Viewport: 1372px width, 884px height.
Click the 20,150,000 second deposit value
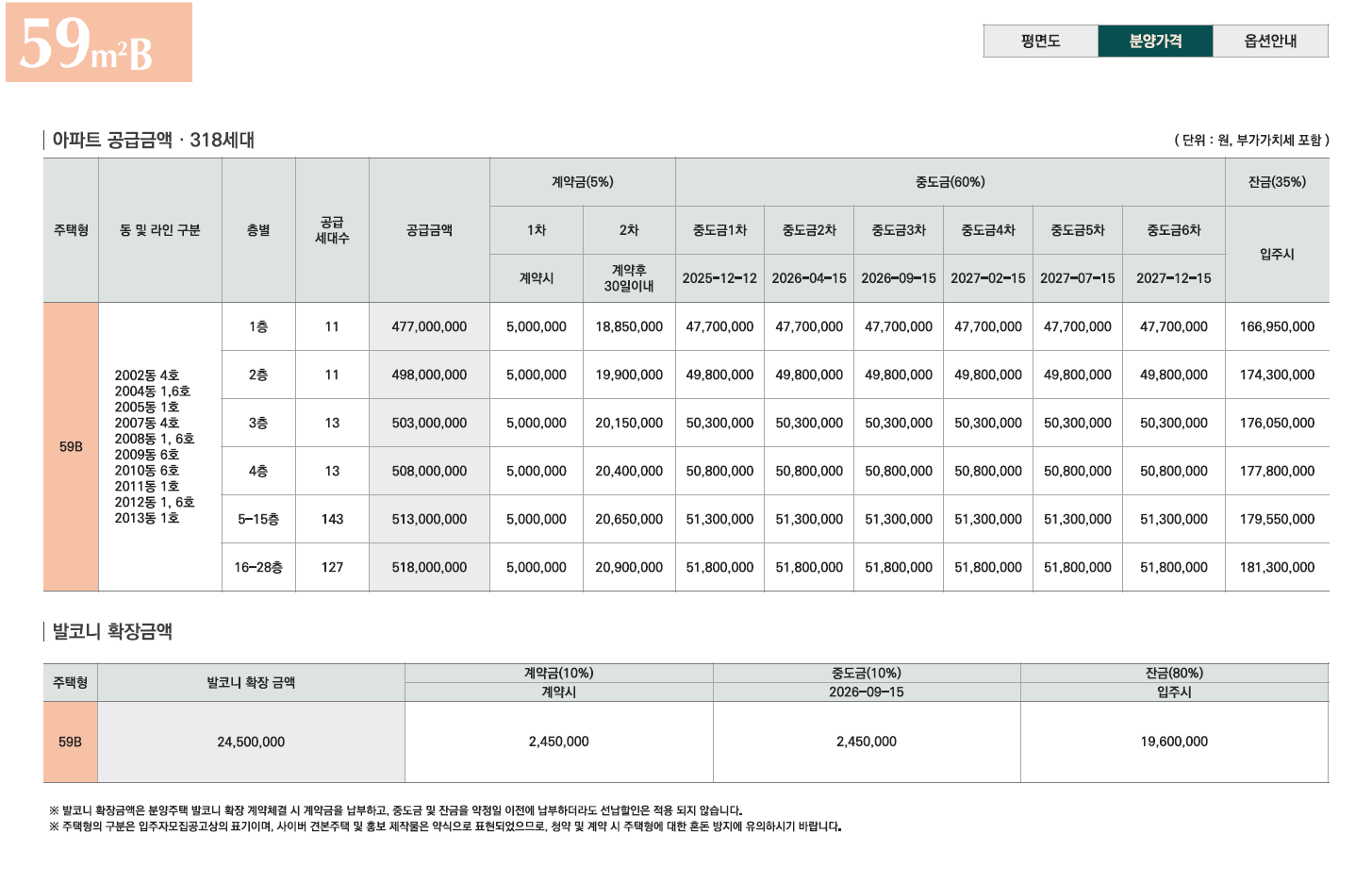click(x=629, y=423)
